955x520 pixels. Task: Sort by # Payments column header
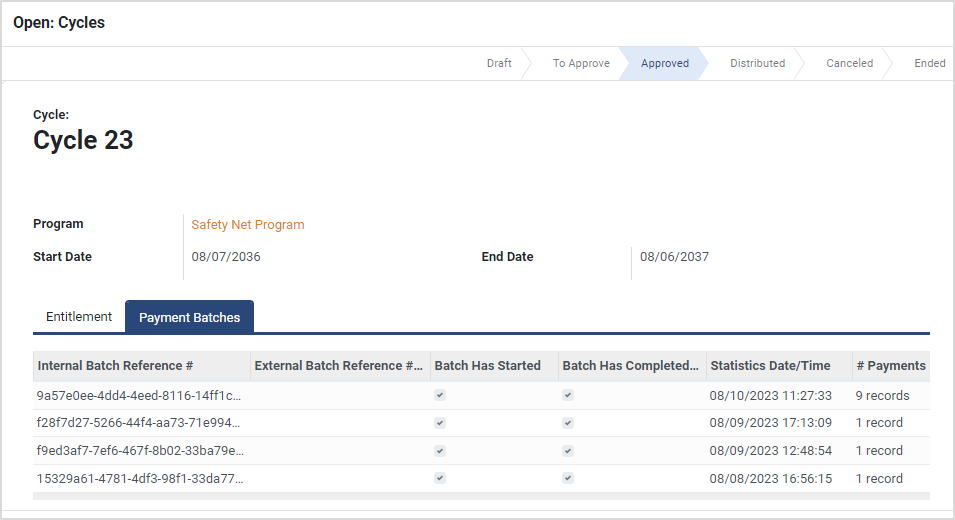pyautogui.click(x=890, y=366)
